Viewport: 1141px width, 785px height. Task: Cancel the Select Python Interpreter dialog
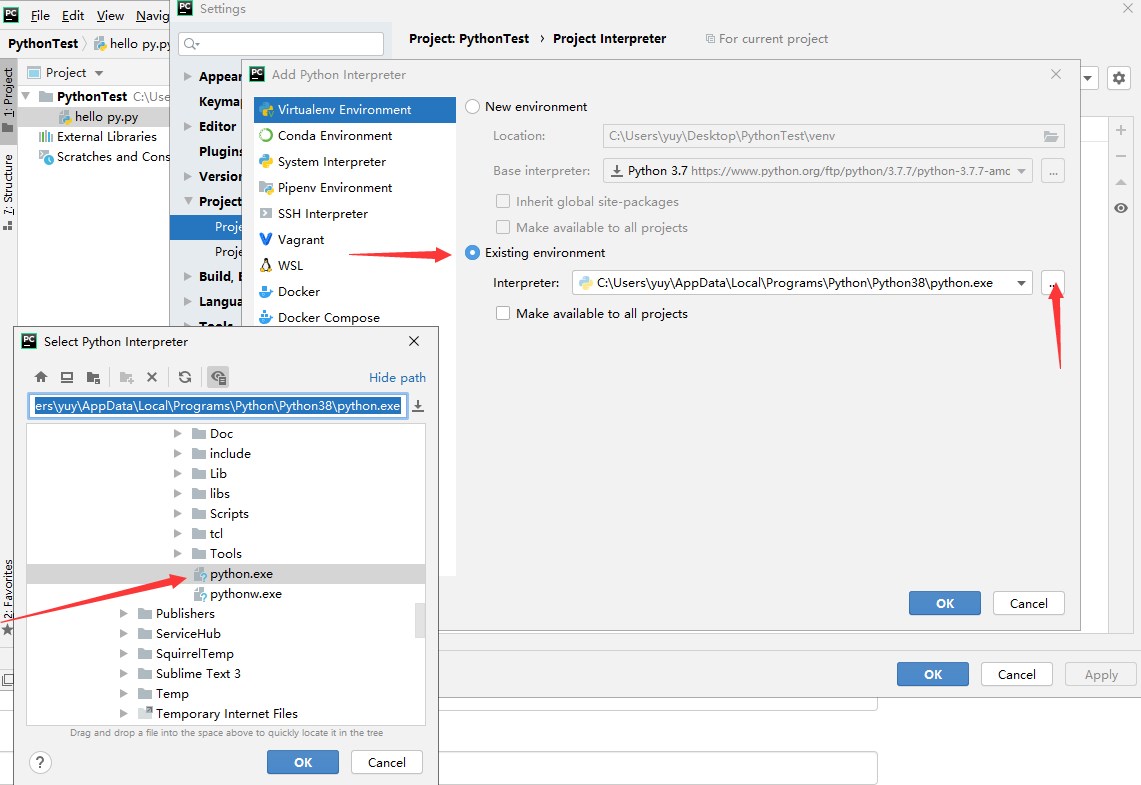click(x=386, y=762)
